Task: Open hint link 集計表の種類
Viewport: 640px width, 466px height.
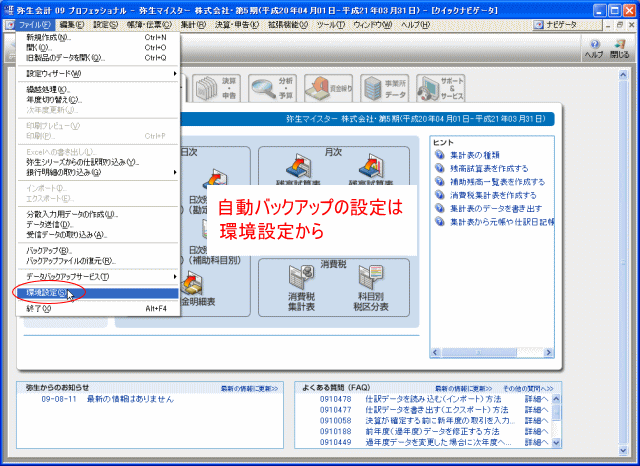Action: [x=474, y=155]
